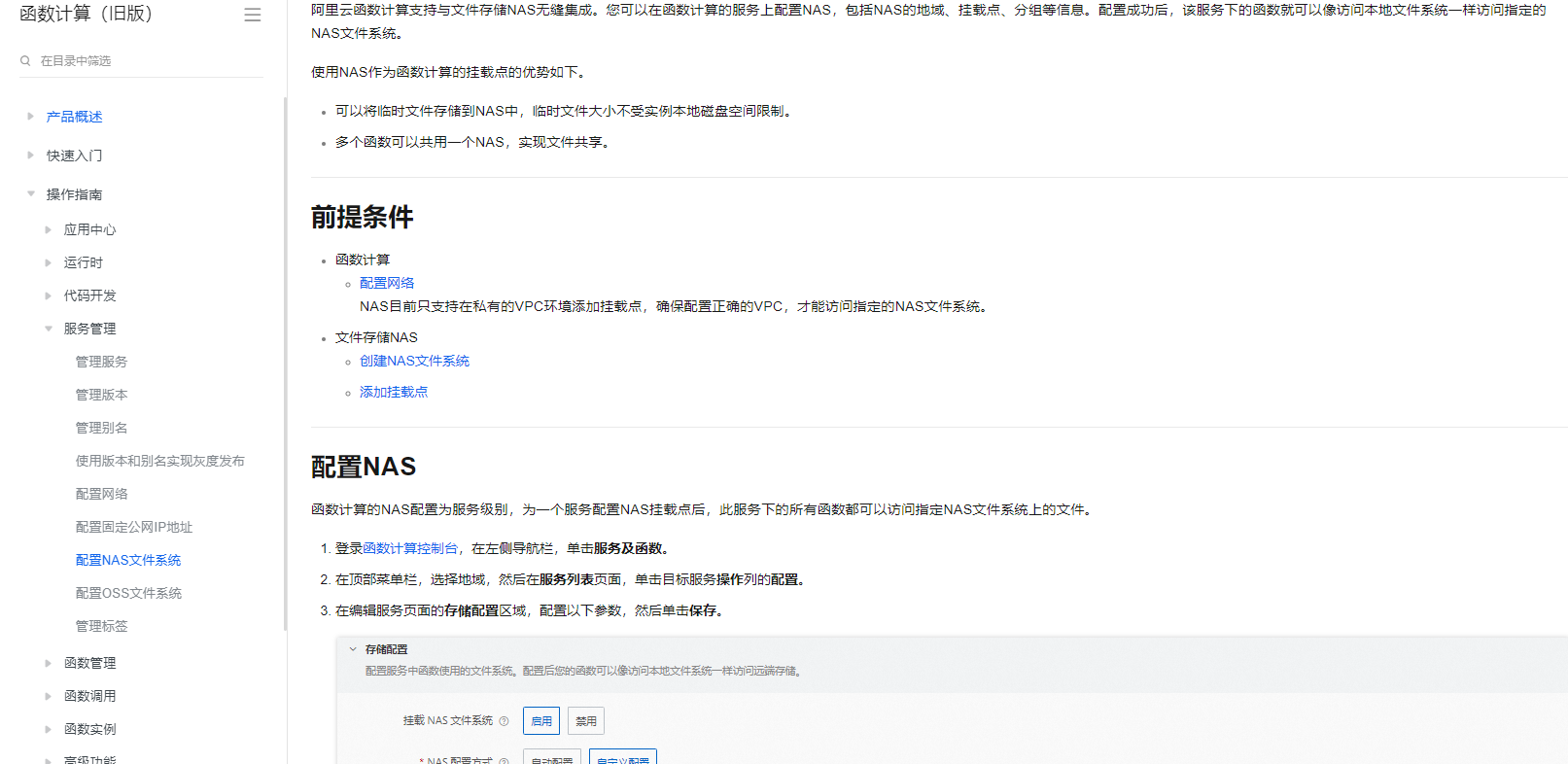Select 运行时 in the sidebar

coord(84,262)
